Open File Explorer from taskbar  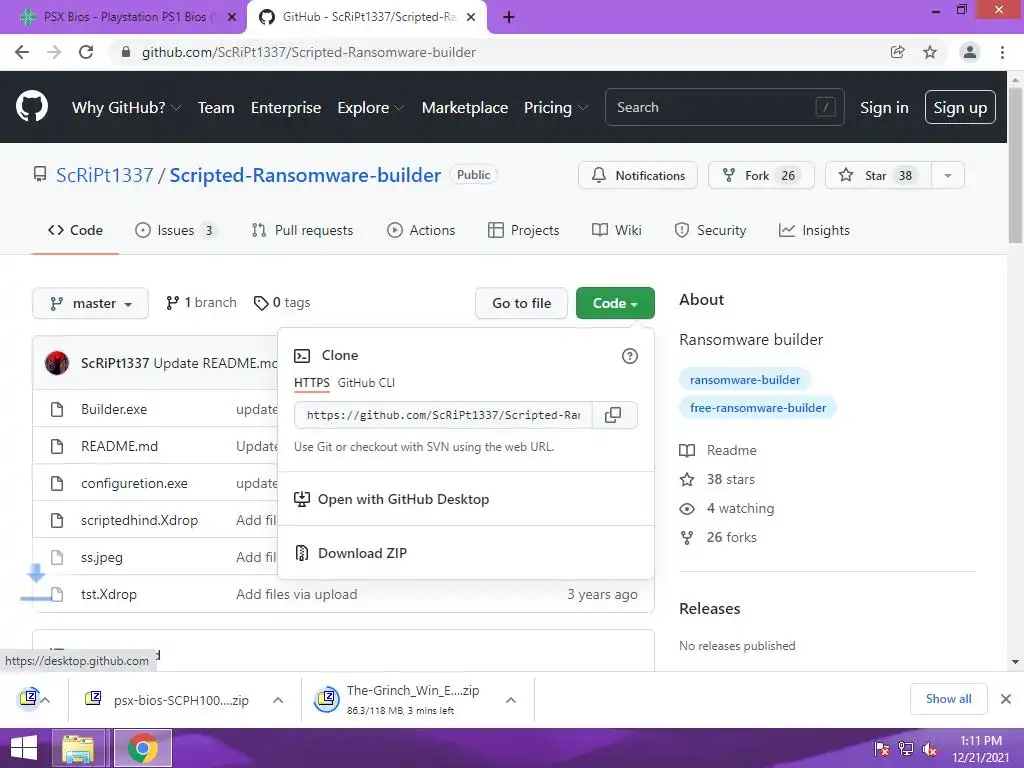point(78,748)
